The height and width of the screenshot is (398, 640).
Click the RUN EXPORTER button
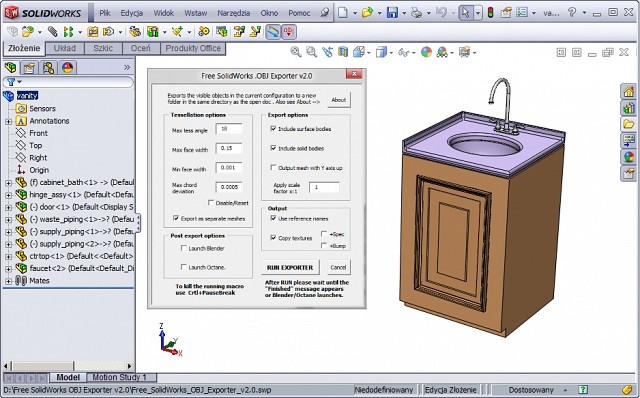(x=290, y=267)
